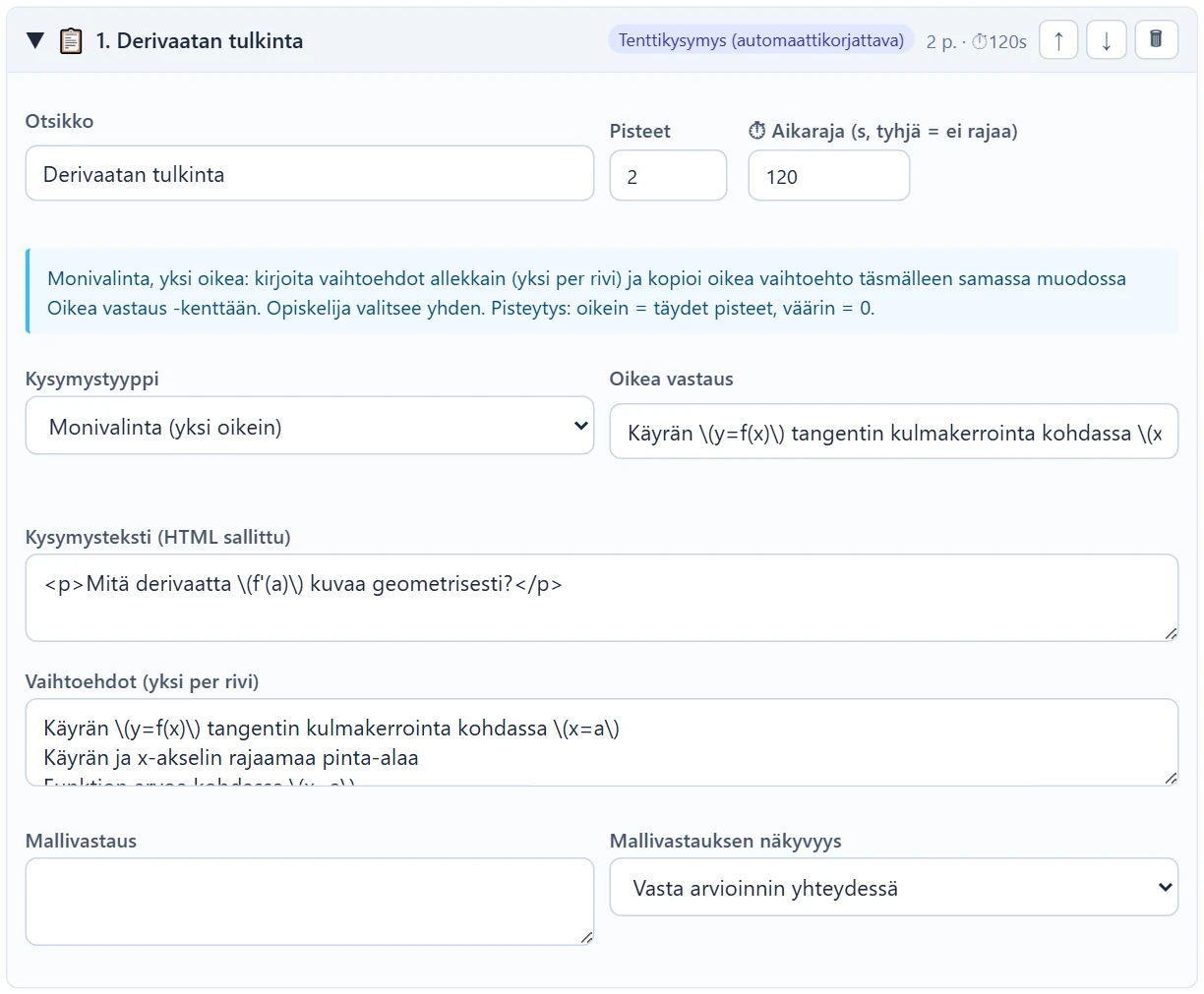
Task: Click the '2 p. · 120s' summary text
Action: tap(976, 41)
